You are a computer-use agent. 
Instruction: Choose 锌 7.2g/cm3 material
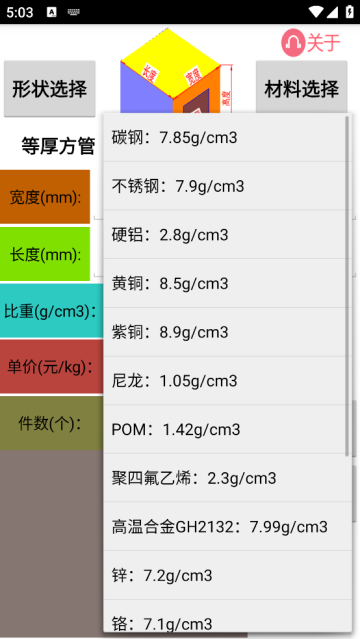[227, 575]
